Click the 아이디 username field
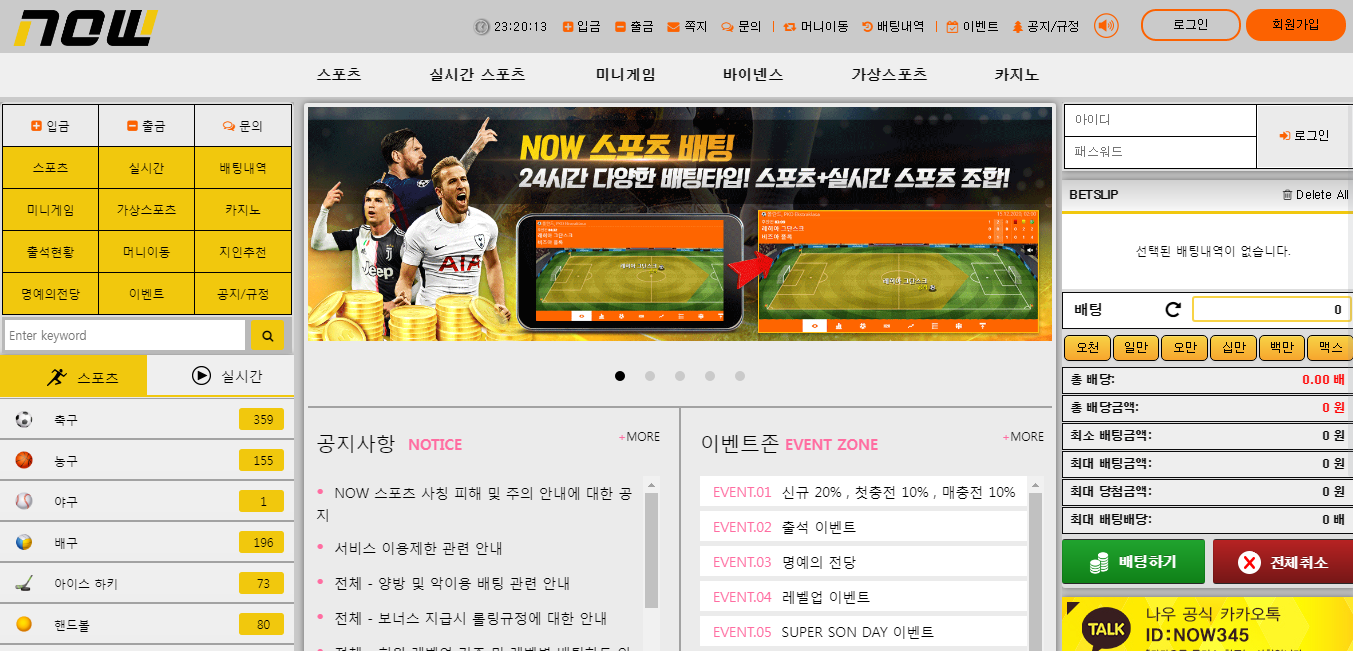The width and height of the screenshot is (1353, 651). (x=1159, y=120)
